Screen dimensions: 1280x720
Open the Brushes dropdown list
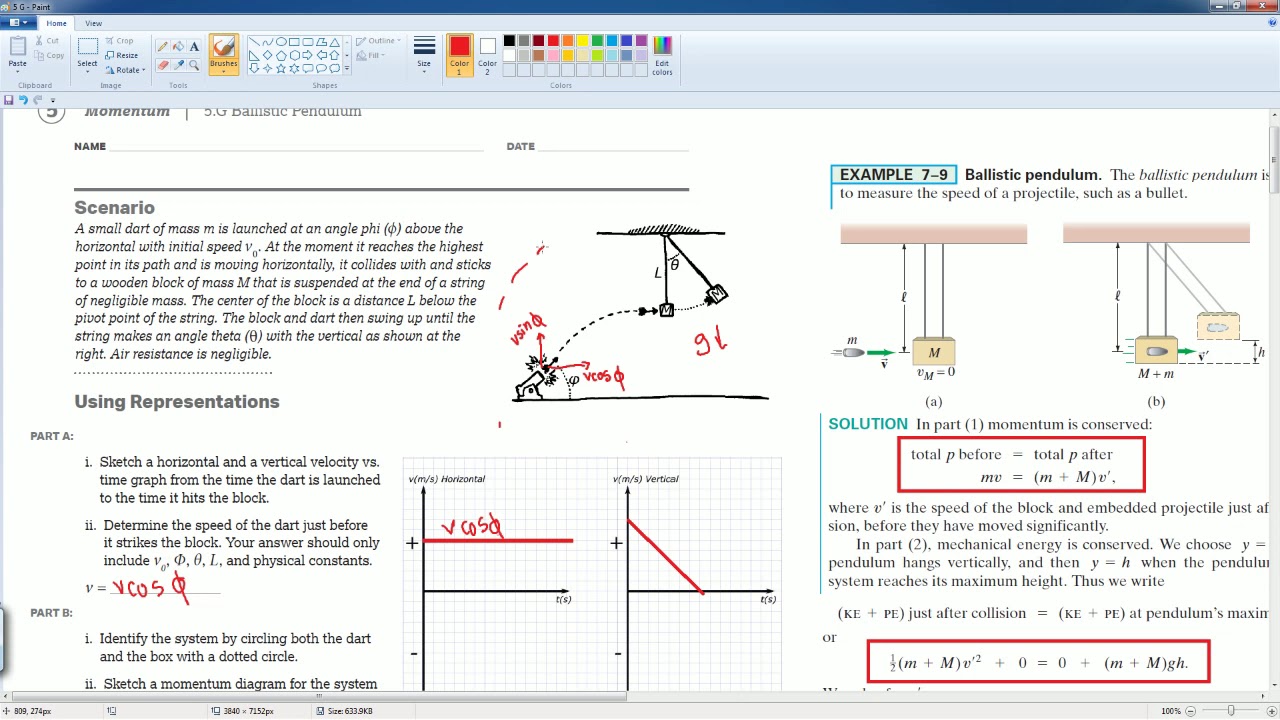224,71
